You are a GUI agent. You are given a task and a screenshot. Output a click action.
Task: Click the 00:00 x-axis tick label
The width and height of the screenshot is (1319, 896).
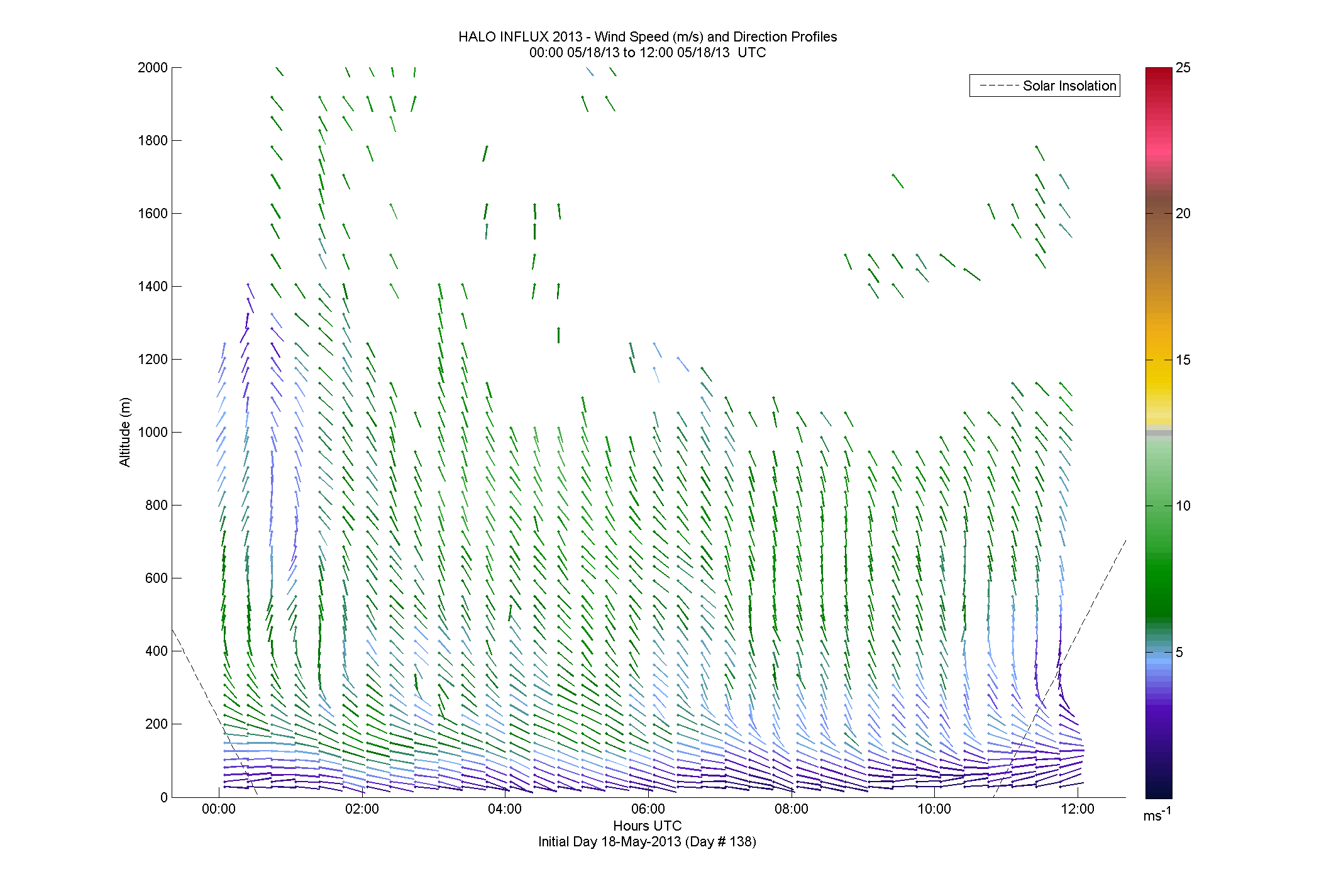coord(219,809)
